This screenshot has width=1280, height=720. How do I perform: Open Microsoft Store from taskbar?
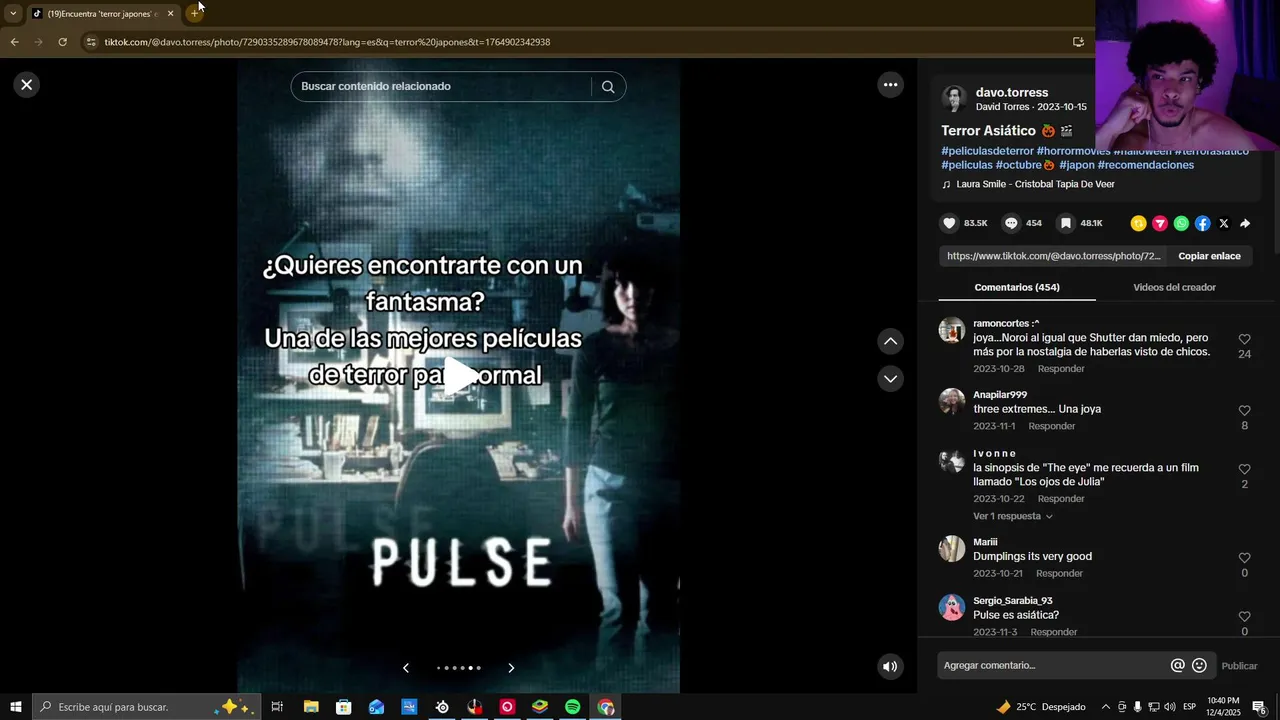(x=343, y=707)
